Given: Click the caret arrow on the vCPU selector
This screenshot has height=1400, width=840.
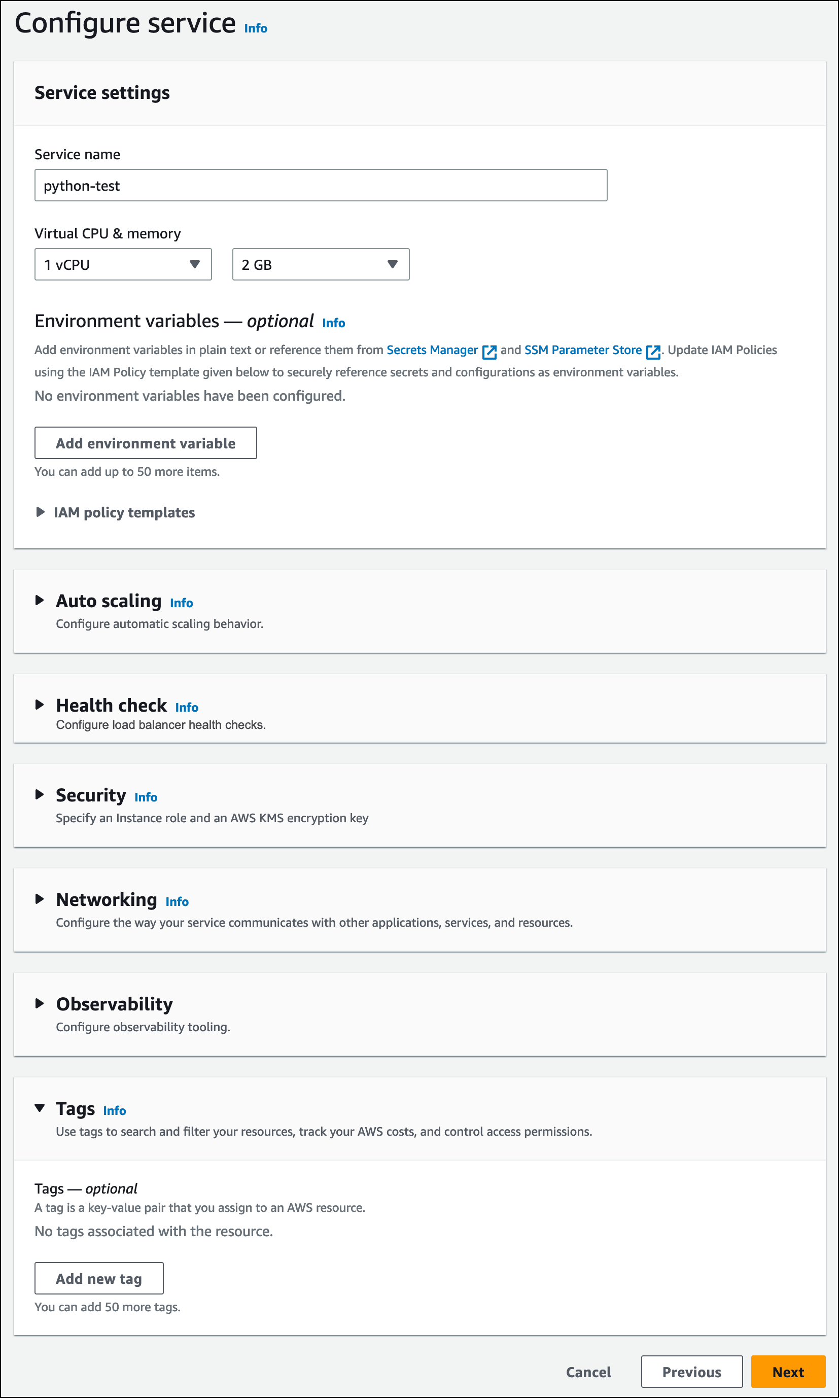Looking at the screenshot, I should (x=195, y=264).
